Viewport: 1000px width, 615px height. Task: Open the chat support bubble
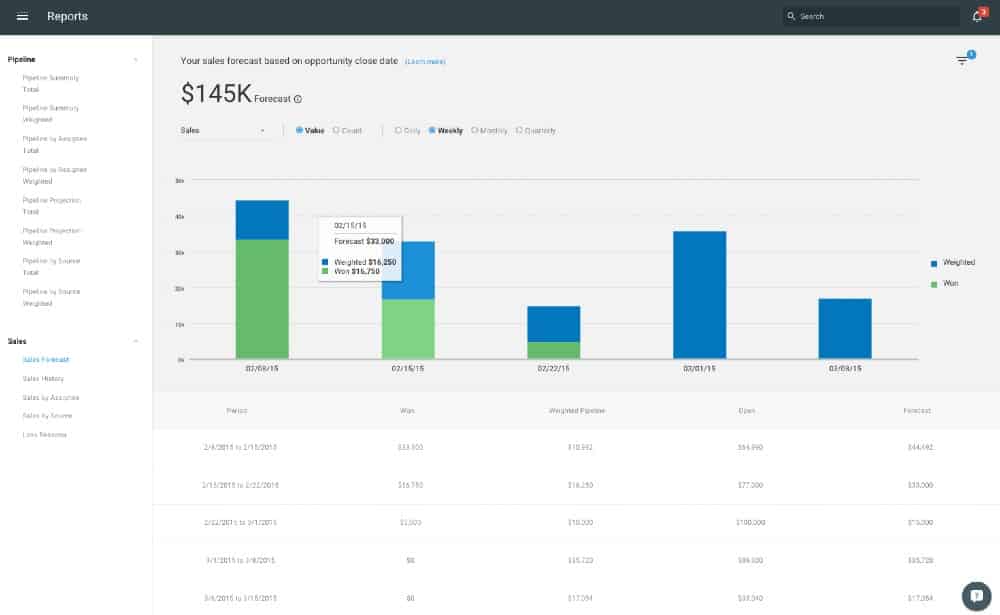(x=976, y=596)
